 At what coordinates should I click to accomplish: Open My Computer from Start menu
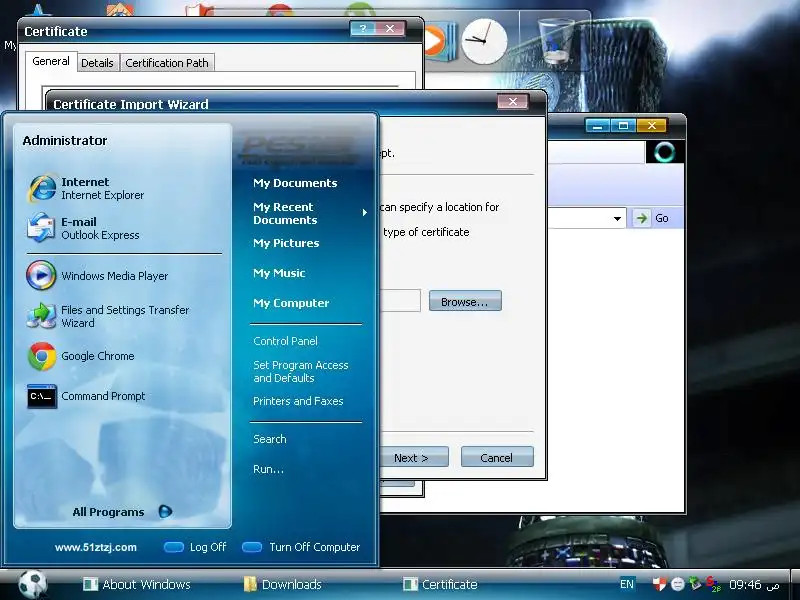pyautogui.click(x=291, y=303)
